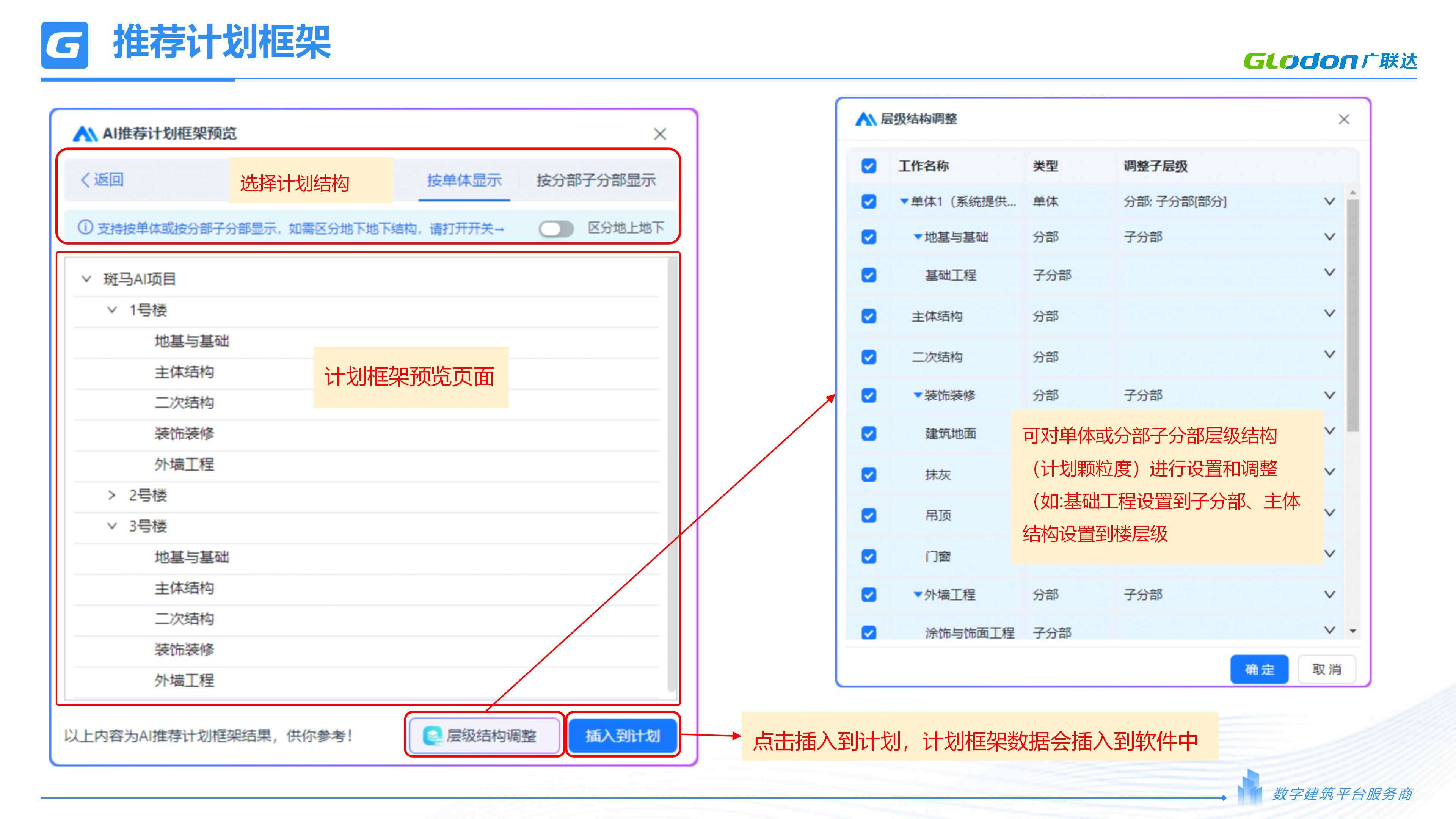Select 外墙工程 under 1号楼
This screenshot has height=819, width=1456.
[184, 464]
